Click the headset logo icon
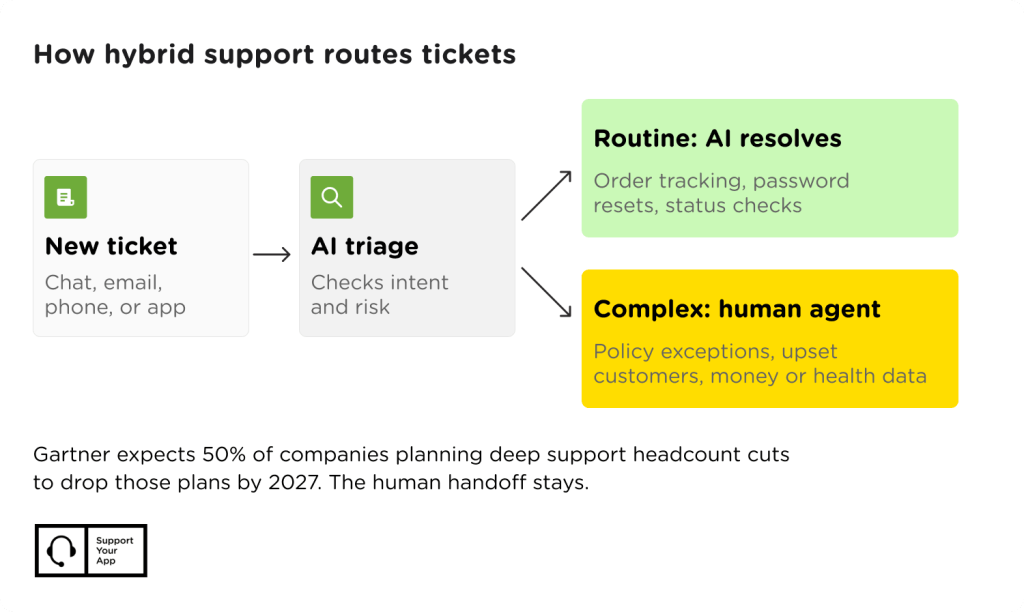The height and width of the screenshot is (612, 1024). click(x=61, y=551)
